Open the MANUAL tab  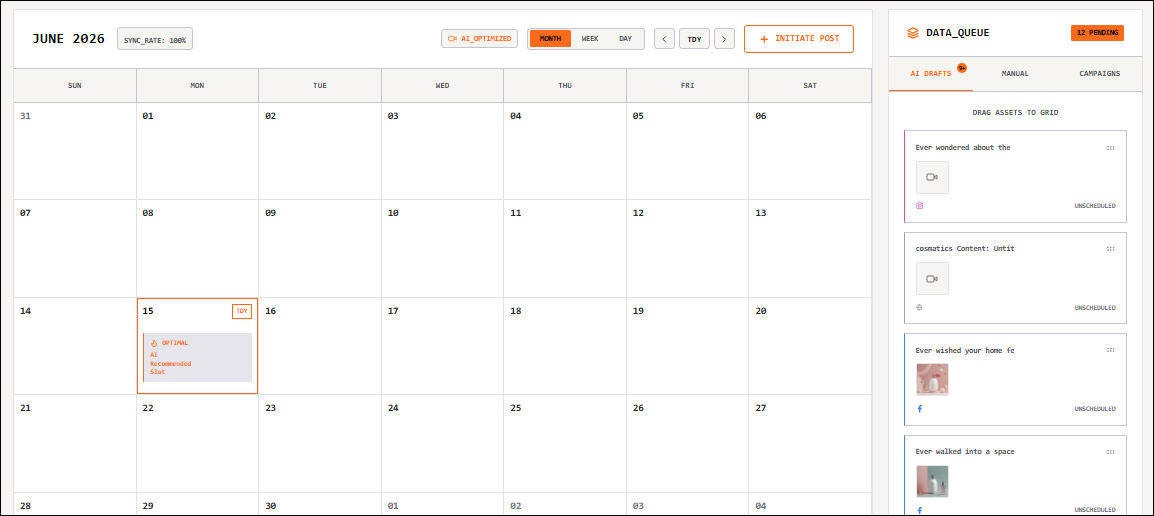(1015, 74)
